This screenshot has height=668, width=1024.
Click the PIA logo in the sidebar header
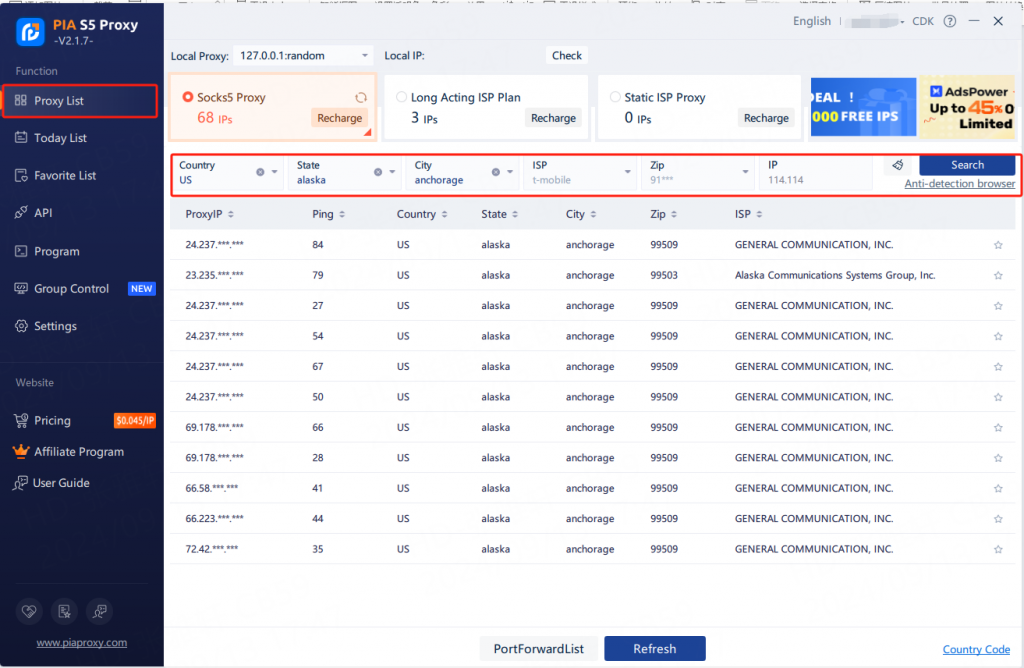(30, 32)
